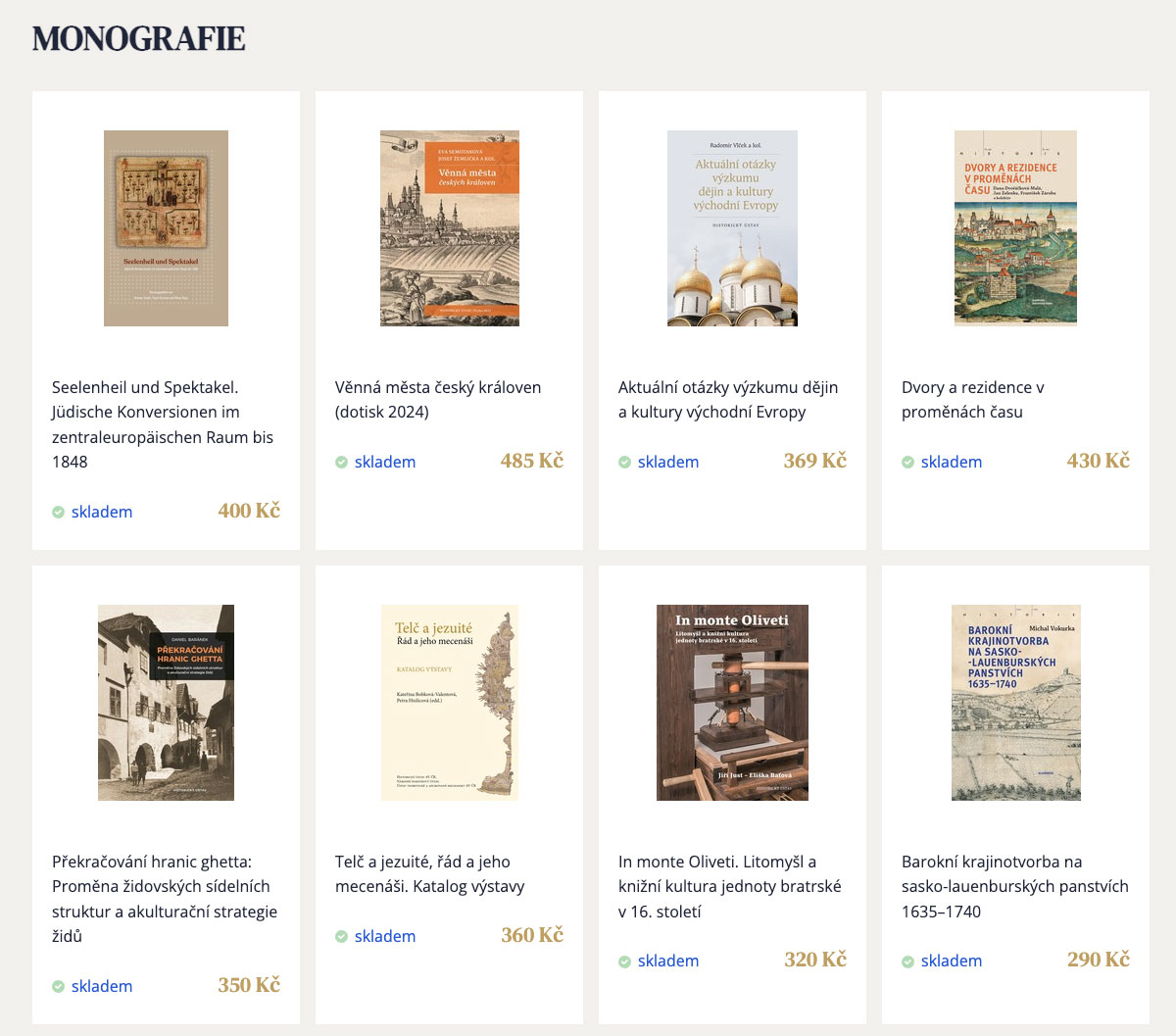The image size is (1176, 1036).
Task: Open the In monte Oliveti book cover
Action: pyautogui.click(x=732, y=703)
